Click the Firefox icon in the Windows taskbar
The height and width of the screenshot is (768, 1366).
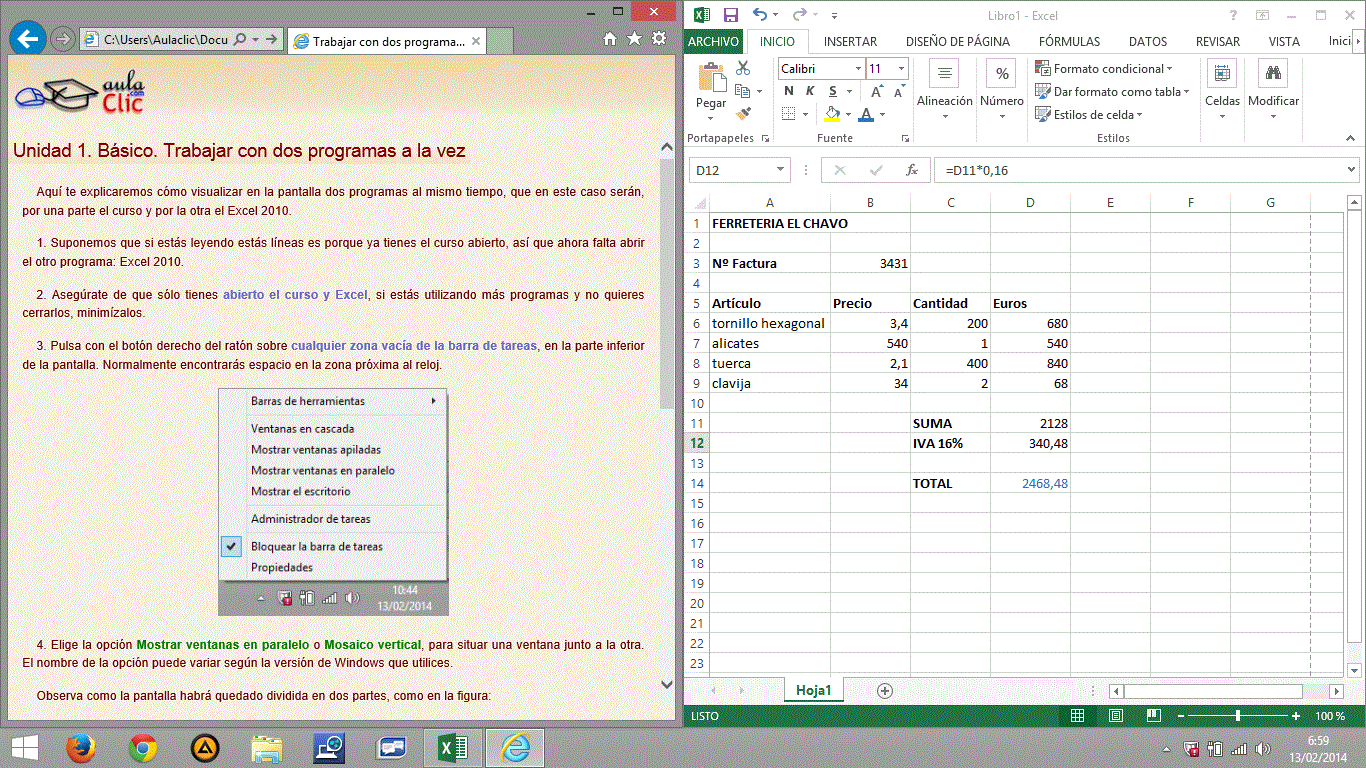click(x=80, y=748)
